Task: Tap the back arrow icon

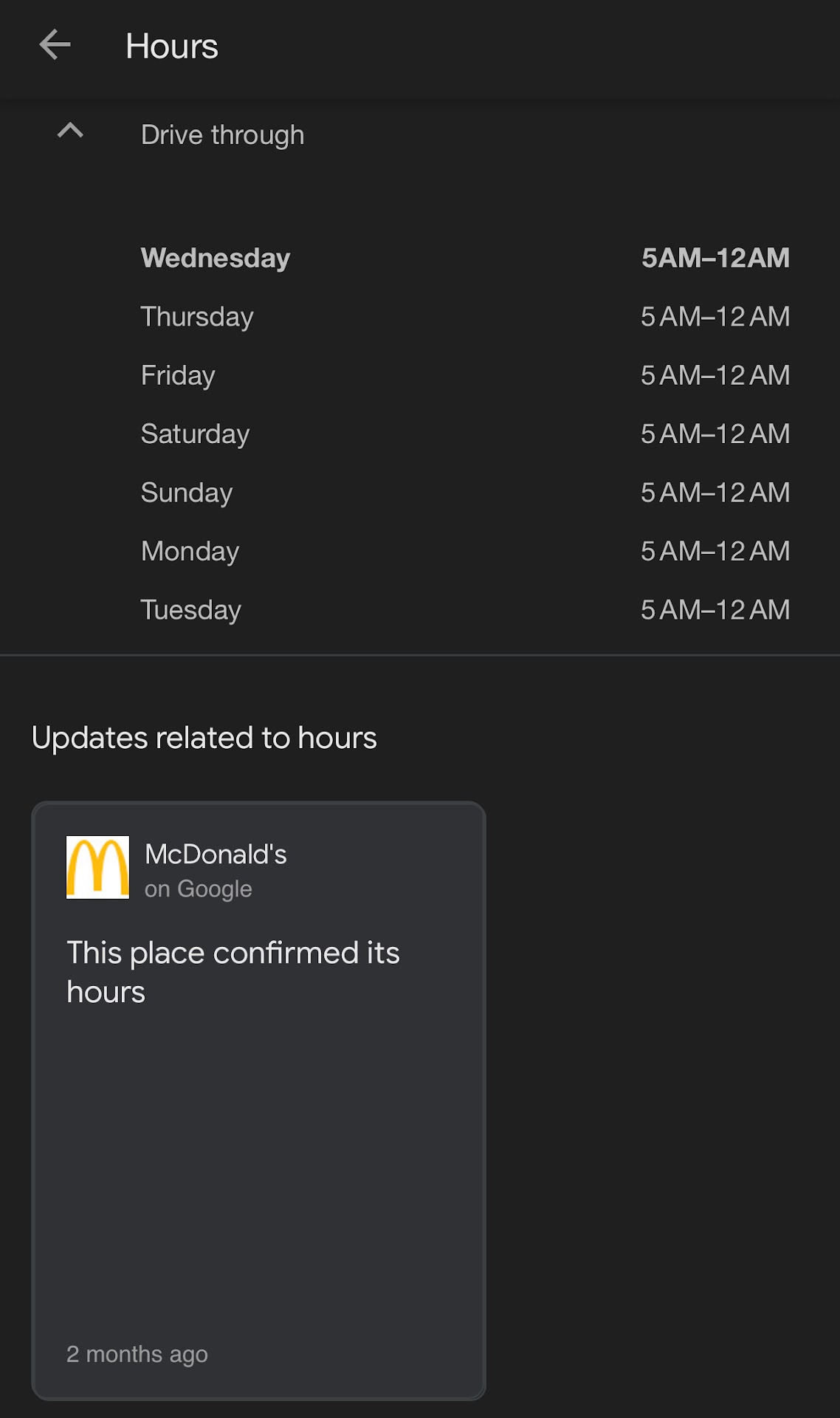Action: click(x=55, y=45)
